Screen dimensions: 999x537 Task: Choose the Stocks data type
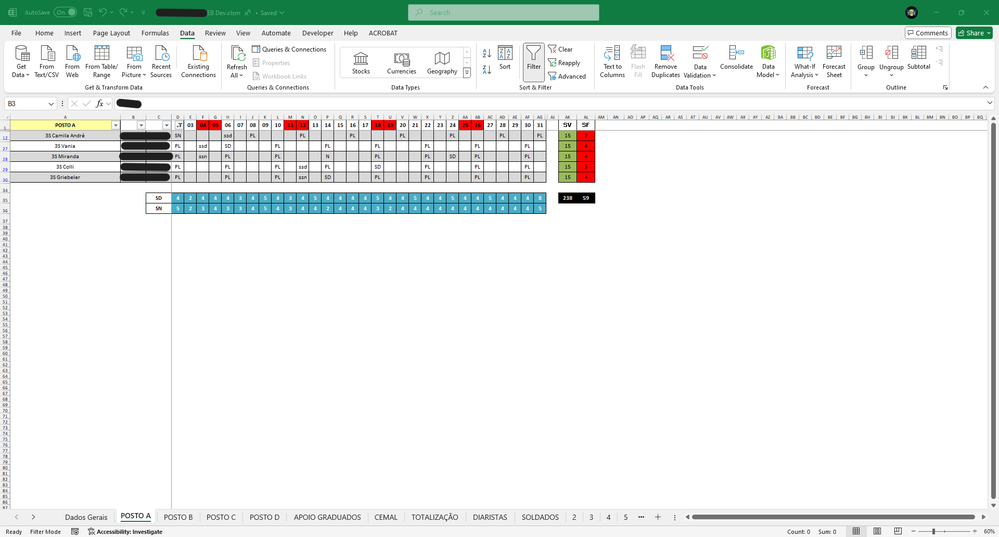[x=361, y=63]
